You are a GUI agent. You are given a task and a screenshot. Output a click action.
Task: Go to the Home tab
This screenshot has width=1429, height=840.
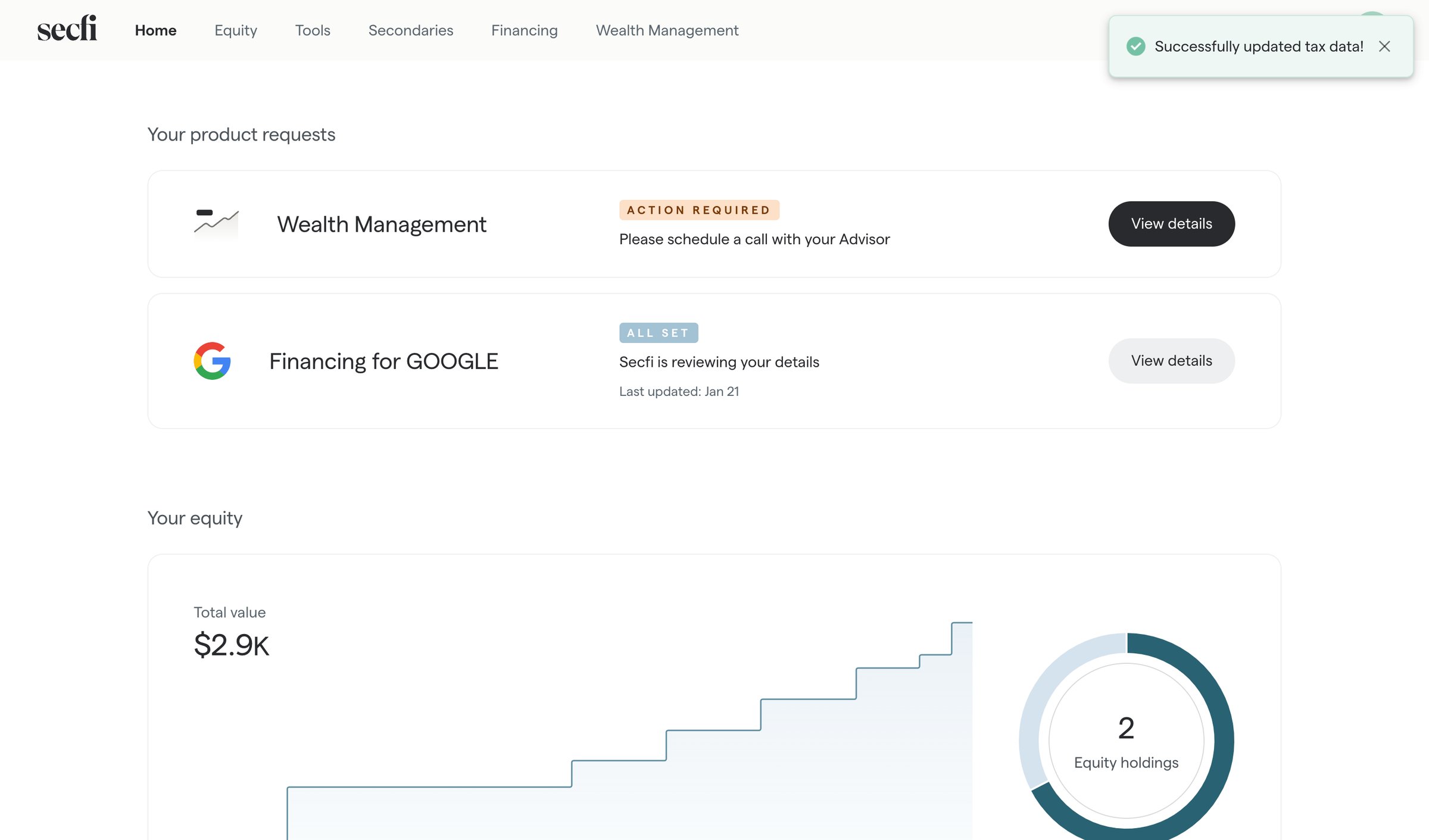[155, 30]
